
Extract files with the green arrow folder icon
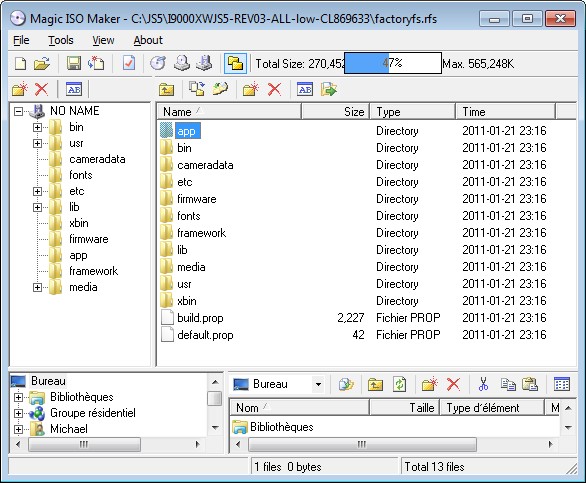tap(329, 89)
